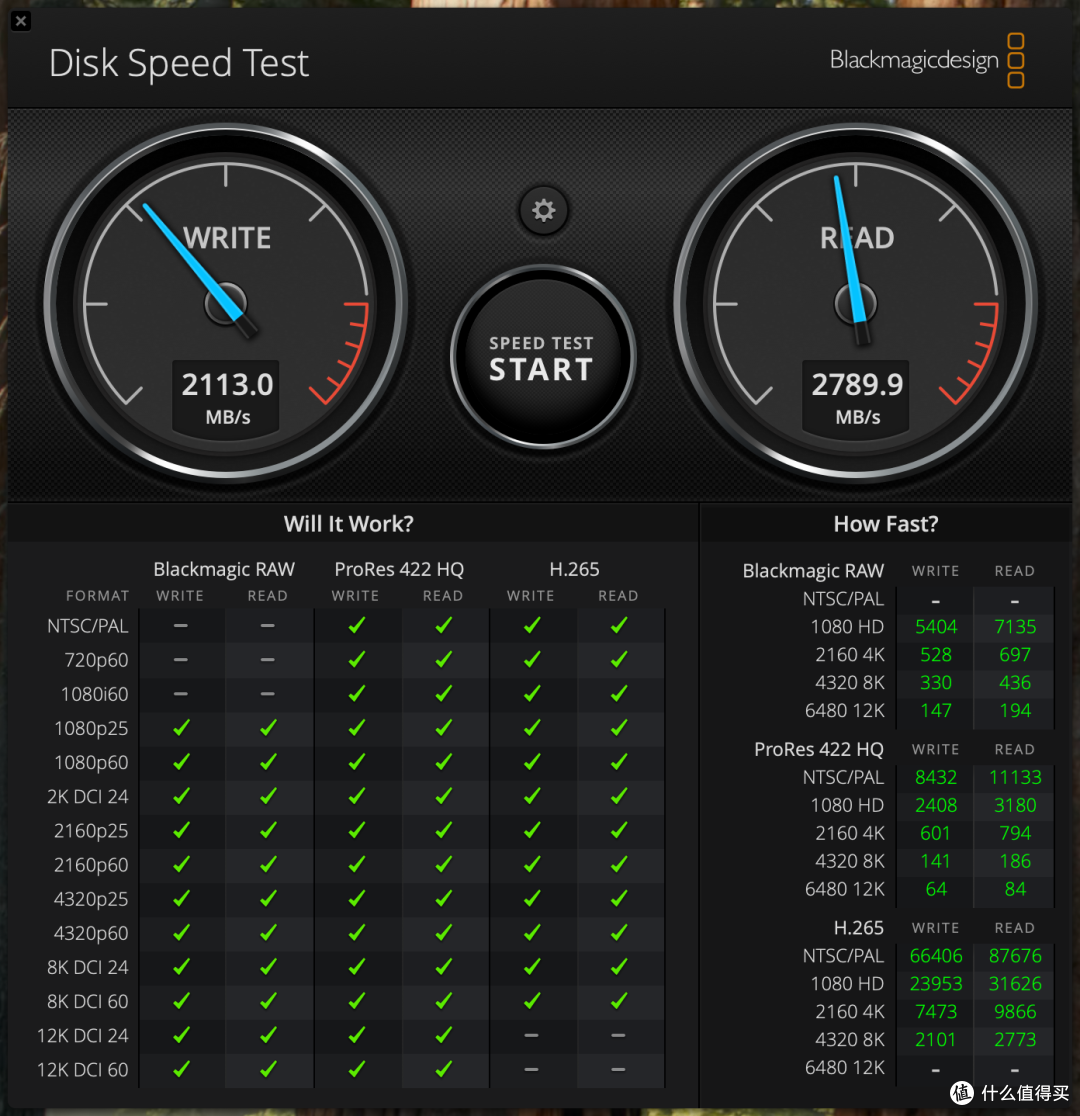Click the 2160p25 format row label
1080x1116 pixels.
click(x=91, y=831)
